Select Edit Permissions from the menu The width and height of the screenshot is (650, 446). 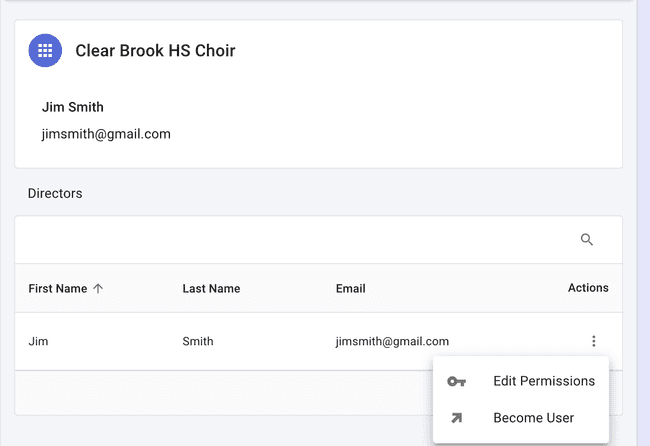pos(543,381)
